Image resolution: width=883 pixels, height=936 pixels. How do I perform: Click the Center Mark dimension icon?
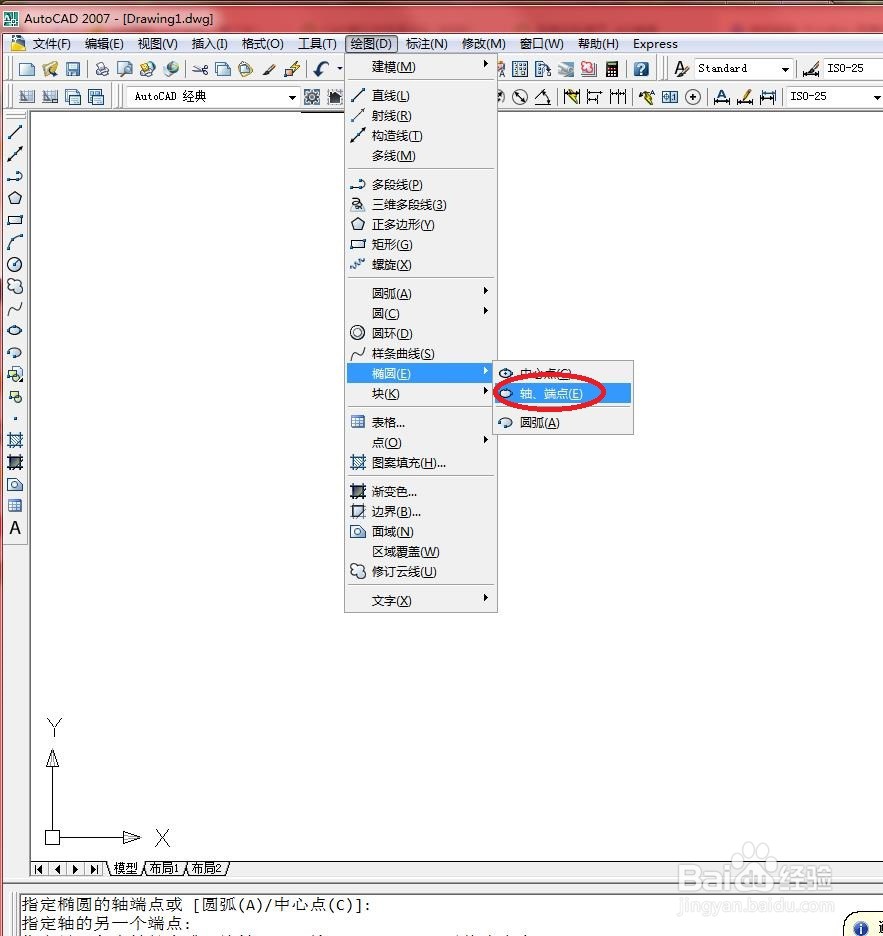pyautogui.click(x=693, y=97)
